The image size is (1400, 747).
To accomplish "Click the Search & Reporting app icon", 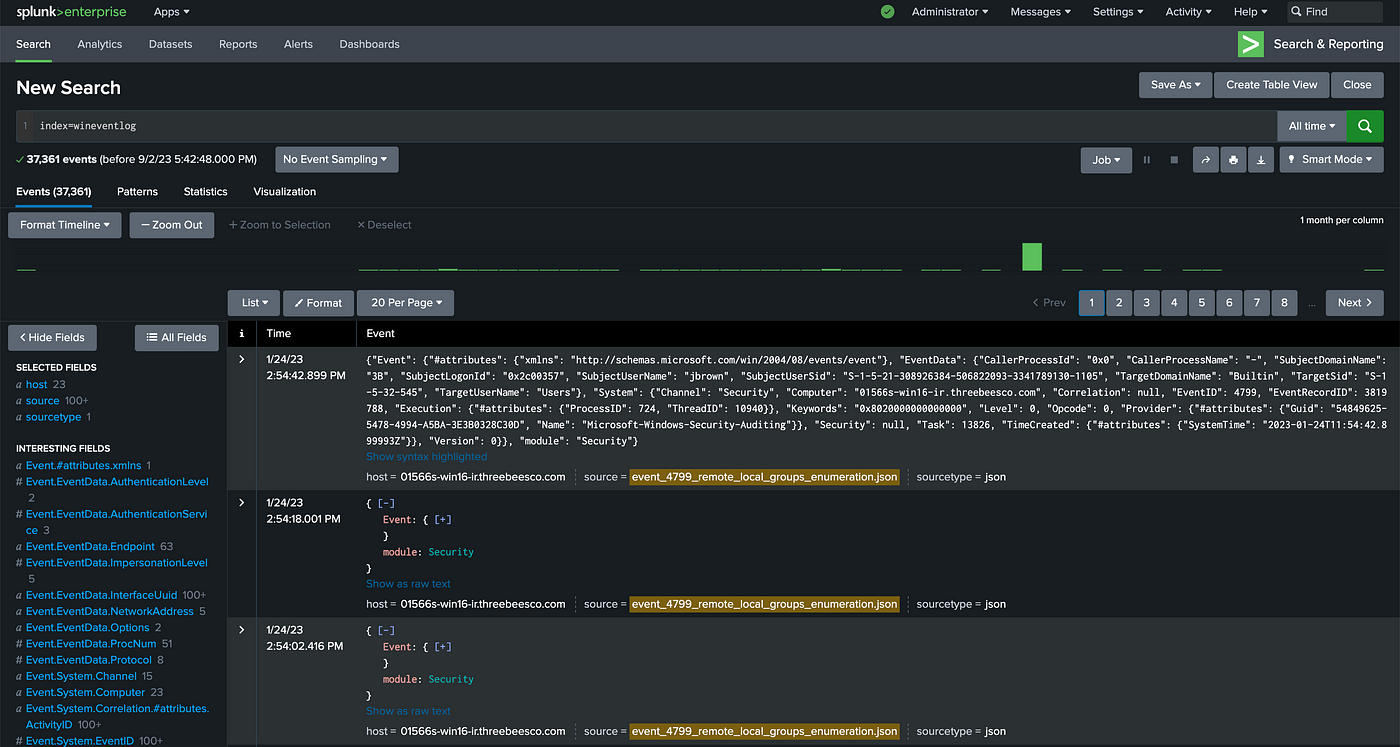I will click(x=1250, y=44).
